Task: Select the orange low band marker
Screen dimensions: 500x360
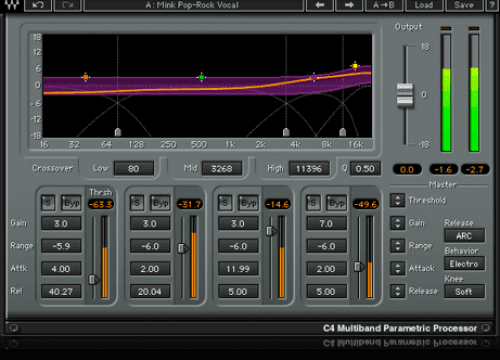Action: (x=86, y=77)
